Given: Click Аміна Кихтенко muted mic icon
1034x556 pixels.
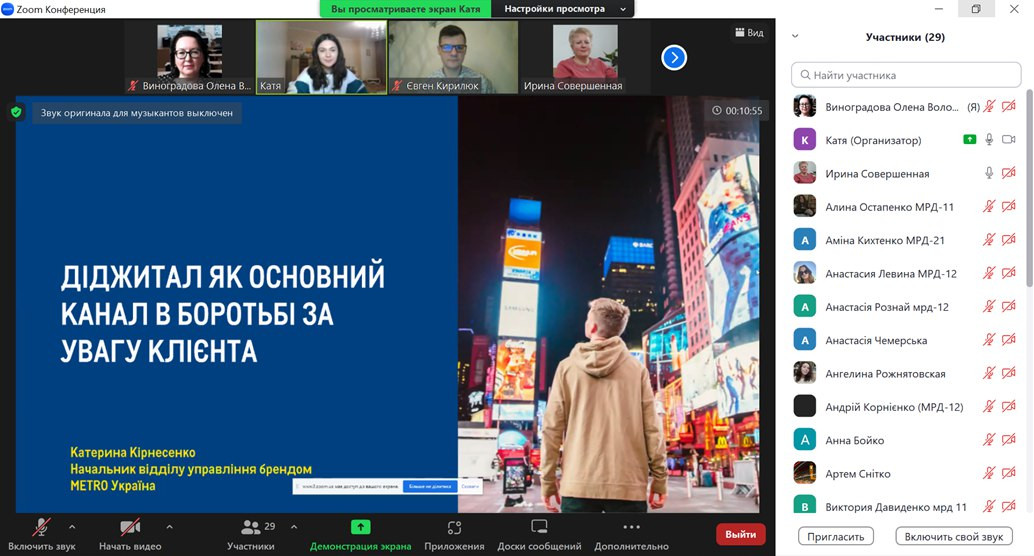Looking at the screenshot, I should [x=989, y=239].
